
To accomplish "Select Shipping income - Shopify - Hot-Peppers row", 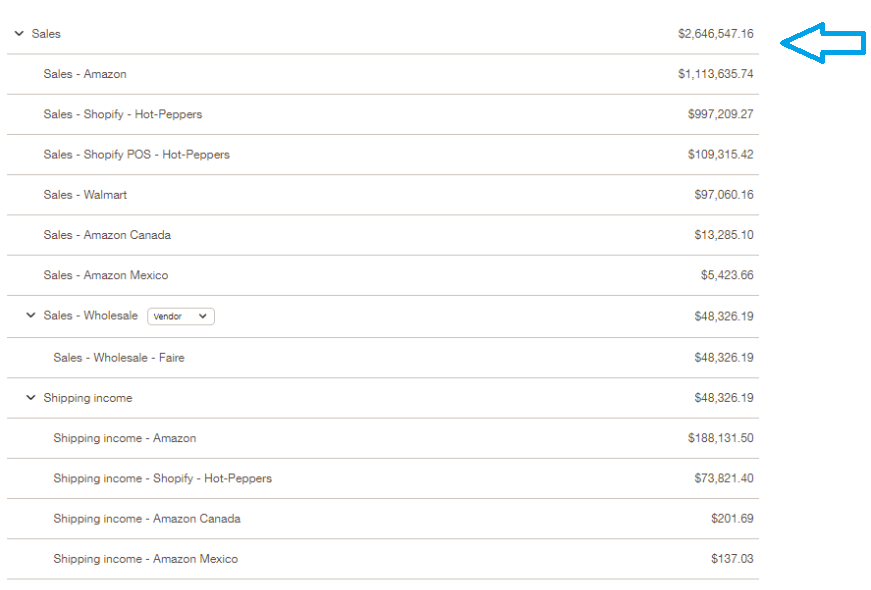I will coord(162,478).
